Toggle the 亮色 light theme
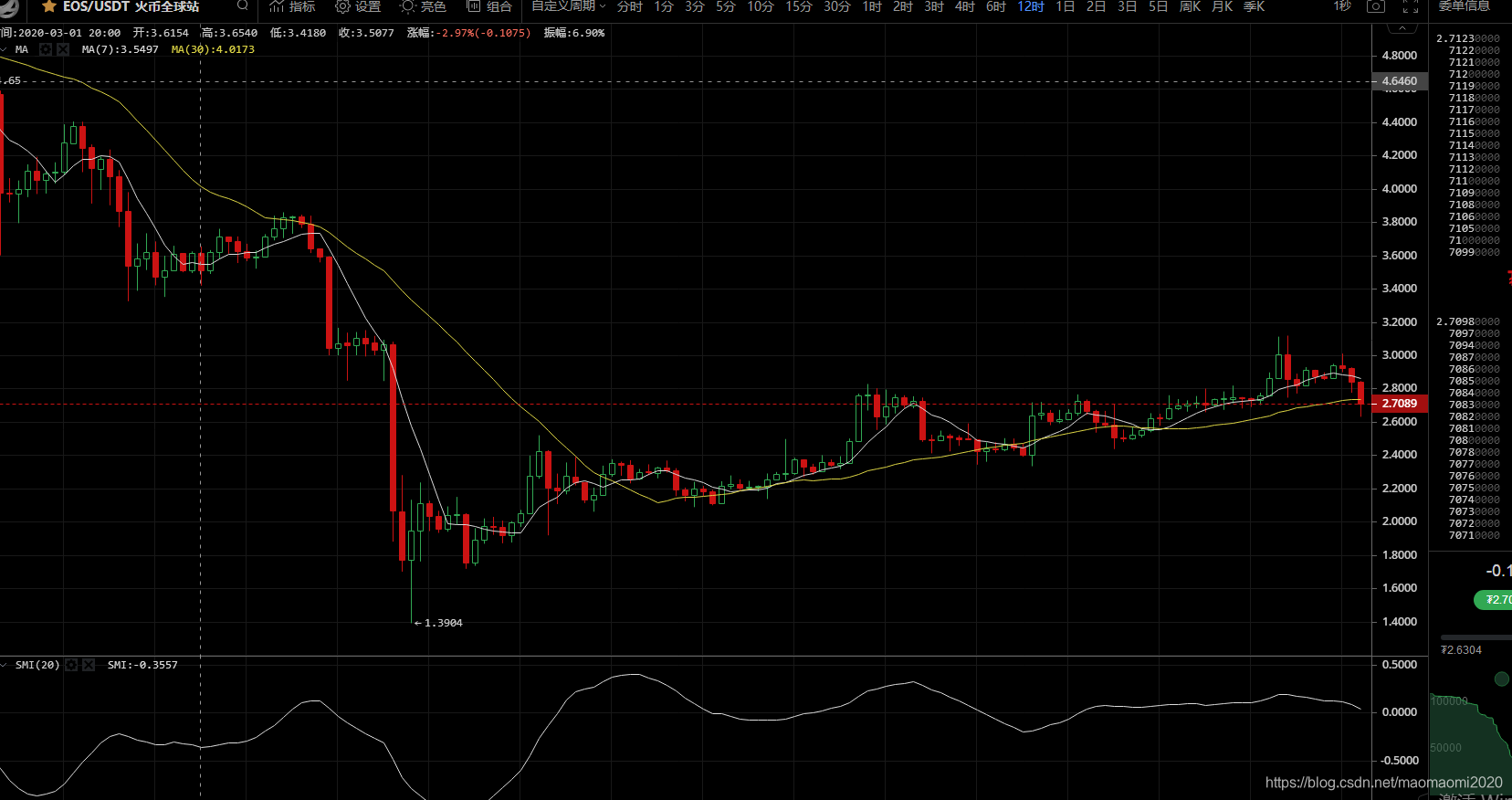This screenshot has width=1512, height=800. (424, 6)
